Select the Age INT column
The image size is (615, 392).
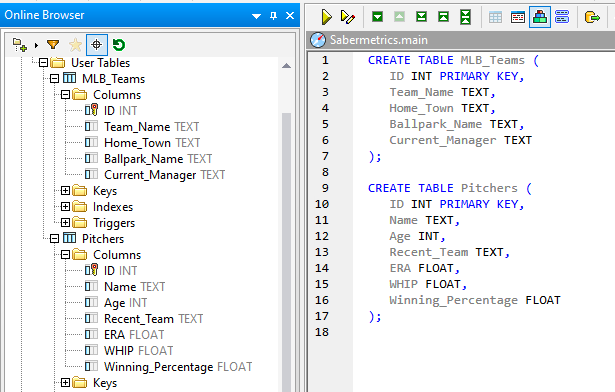coord(126,303)
